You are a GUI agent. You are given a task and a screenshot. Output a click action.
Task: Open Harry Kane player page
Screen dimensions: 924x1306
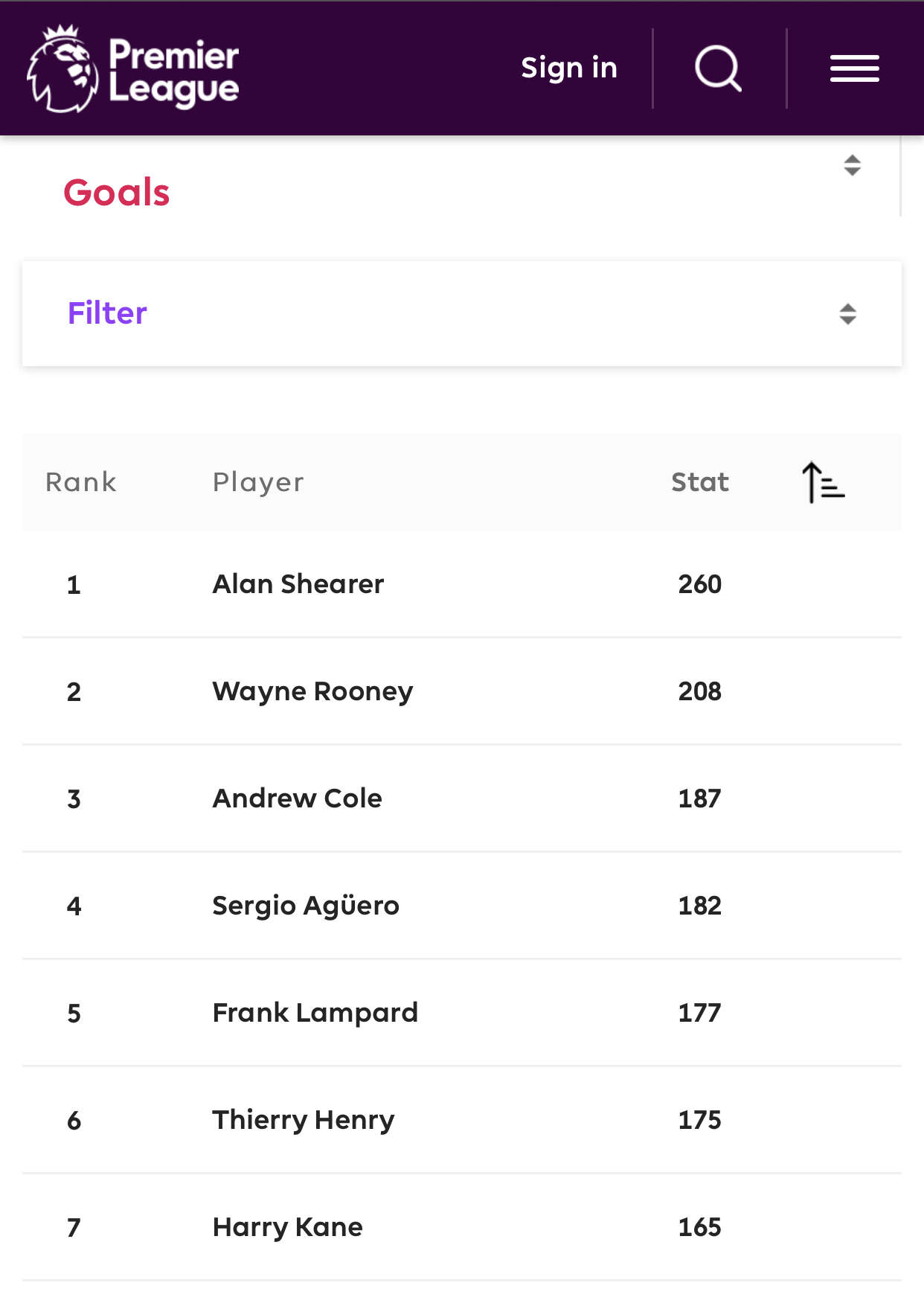(x=287, y=1227)
